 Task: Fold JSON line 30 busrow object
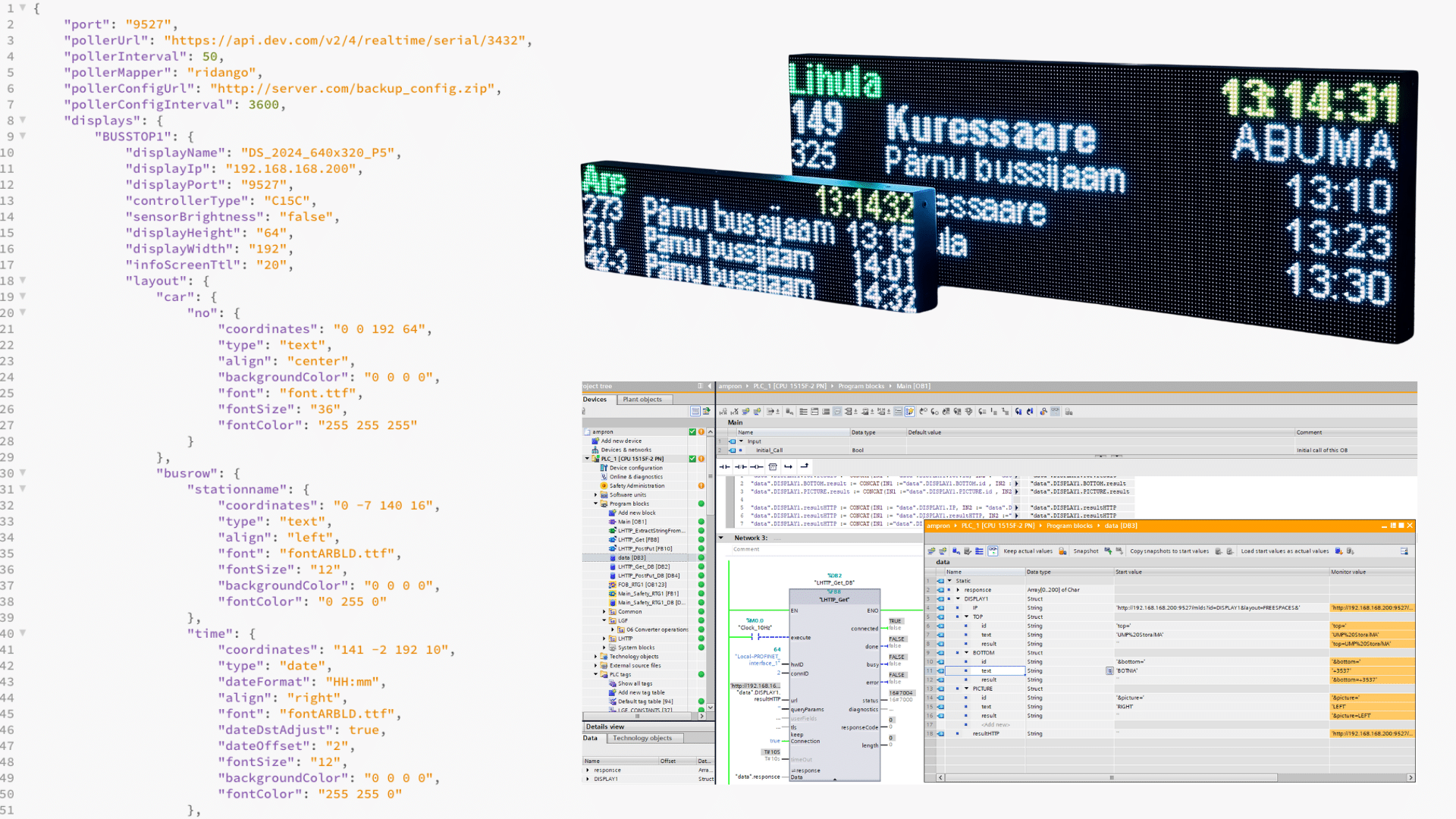point(23,473)
